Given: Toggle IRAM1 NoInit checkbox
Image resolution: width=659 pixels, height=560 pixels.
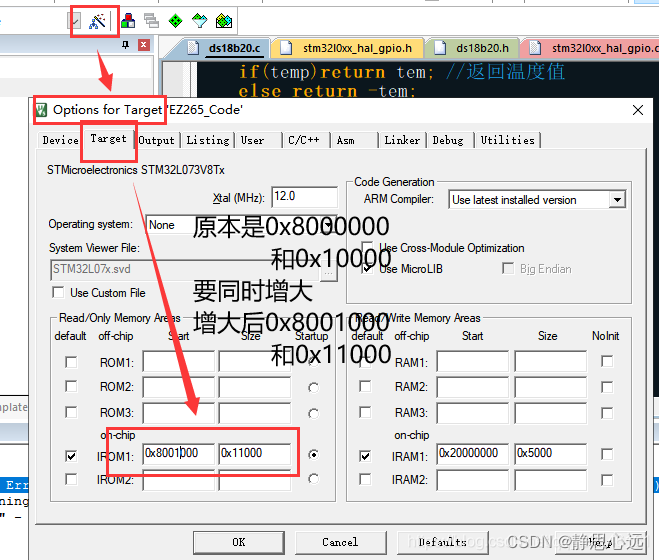Looking at the screenshot, I should click(607, 454).
